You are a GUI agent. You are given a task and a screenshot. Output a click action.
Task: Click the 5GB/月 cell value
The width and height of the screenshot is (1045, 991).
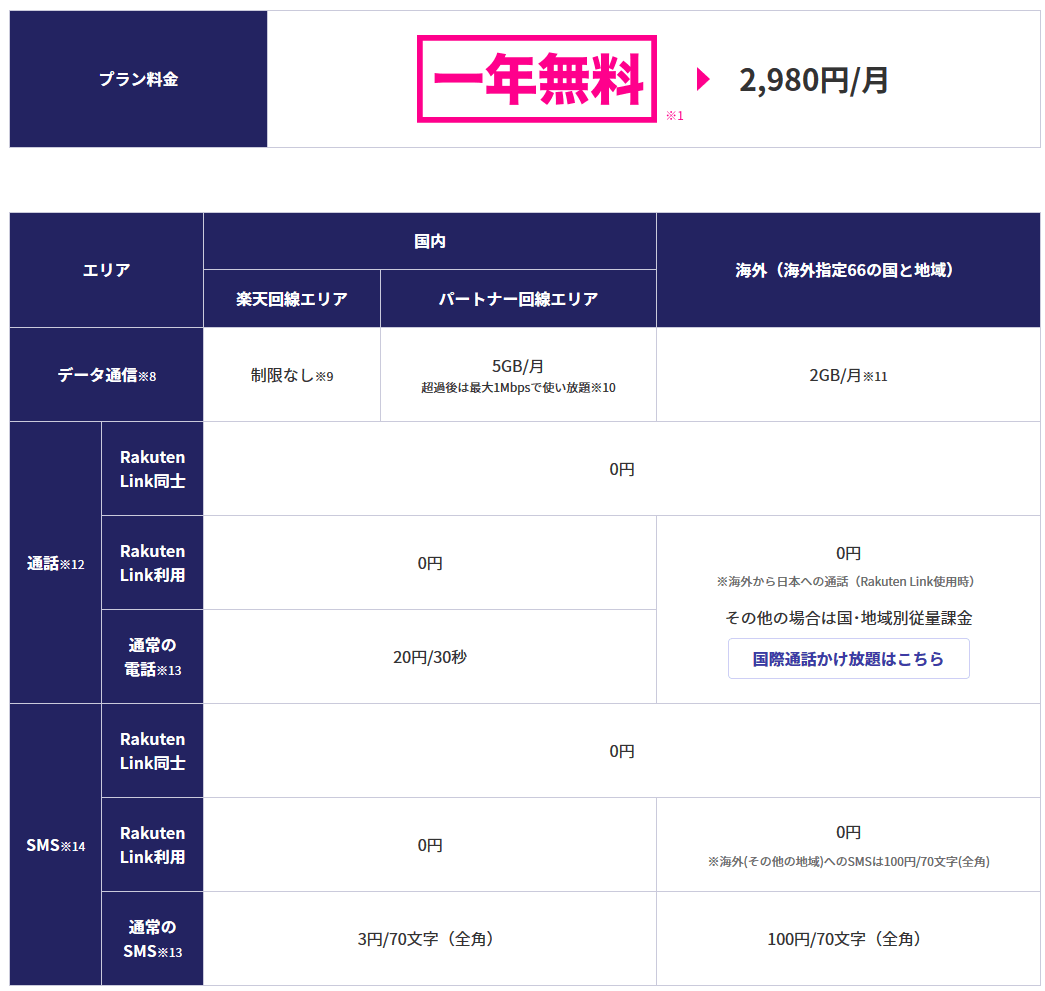pyautogui.click(x=518, y=366)
